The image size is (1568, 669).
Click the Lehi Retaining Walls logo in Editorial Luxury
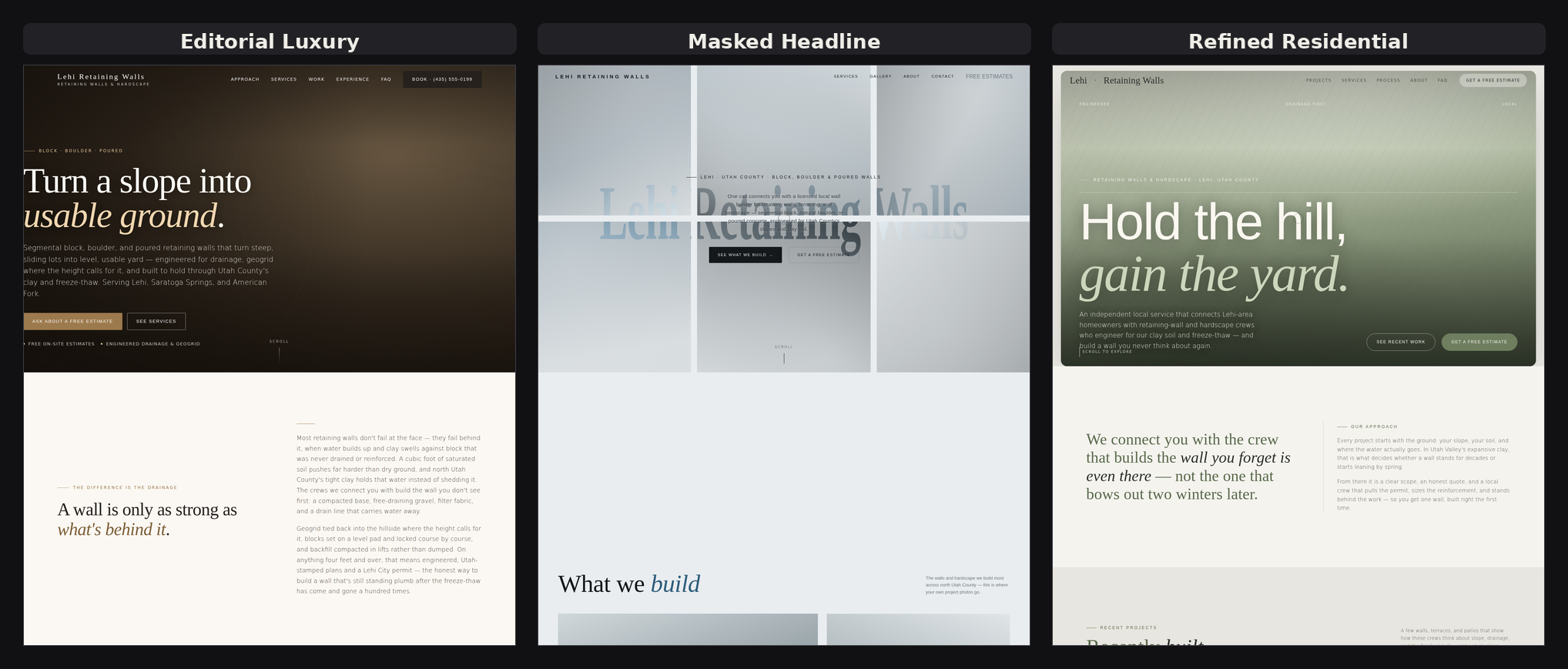click(102, 79)
